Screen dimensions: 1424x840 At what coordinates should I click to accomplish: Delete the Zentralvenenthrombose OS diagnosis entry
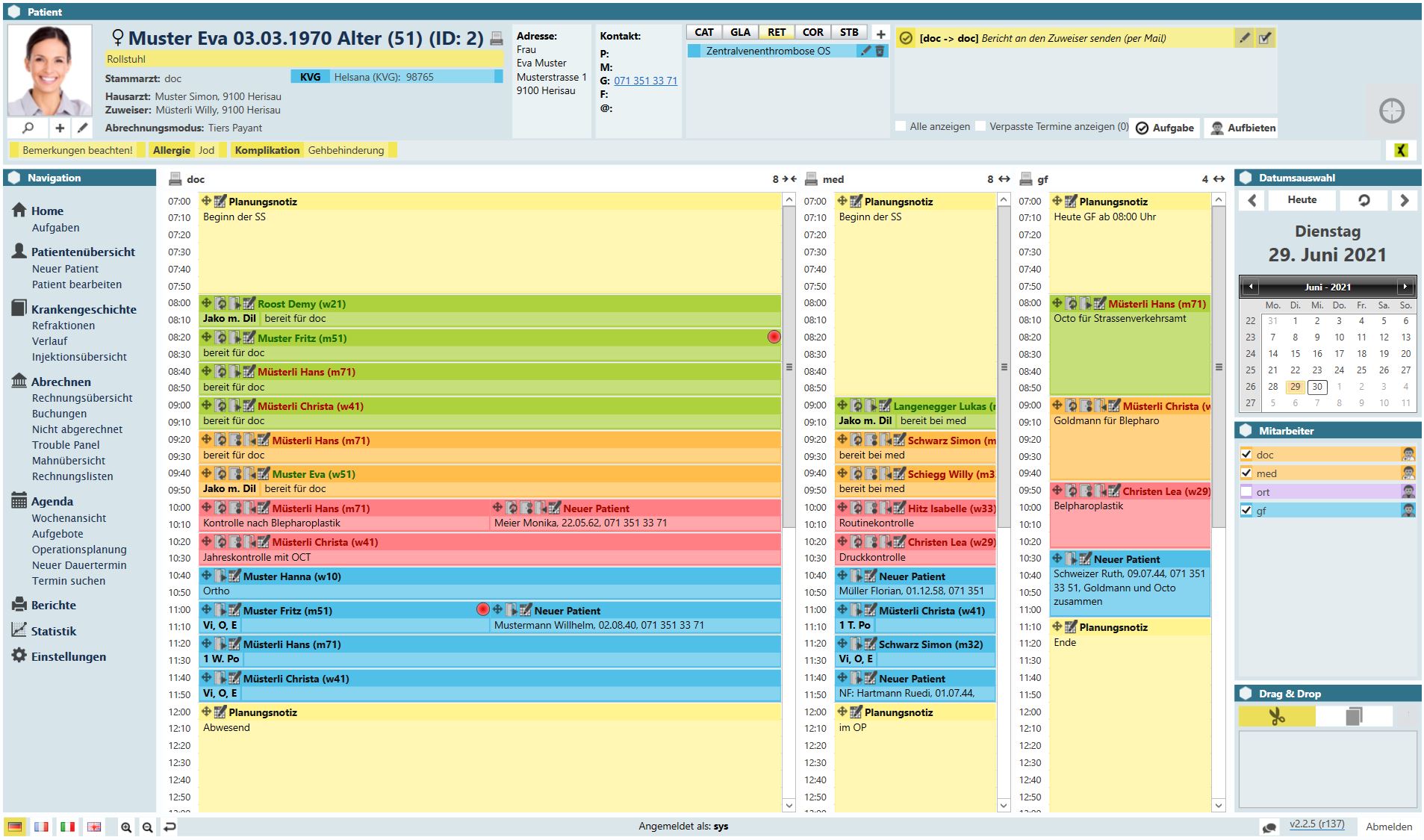coord(880,51)
